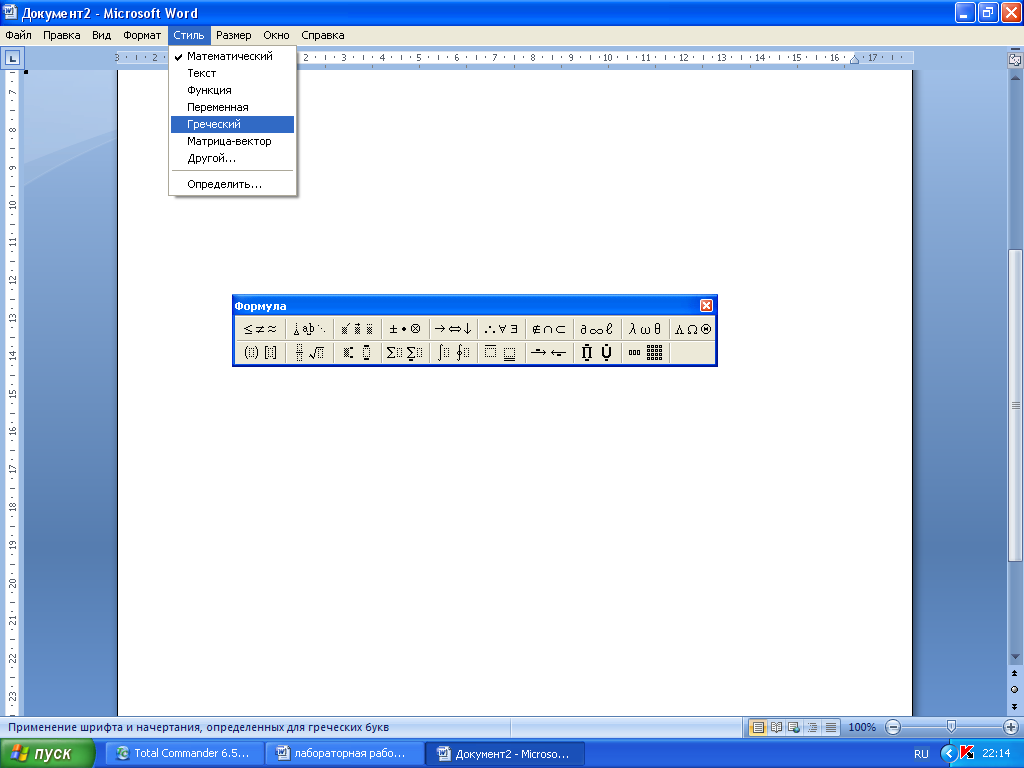Open Определить... styles dialog

coord(232,184)
